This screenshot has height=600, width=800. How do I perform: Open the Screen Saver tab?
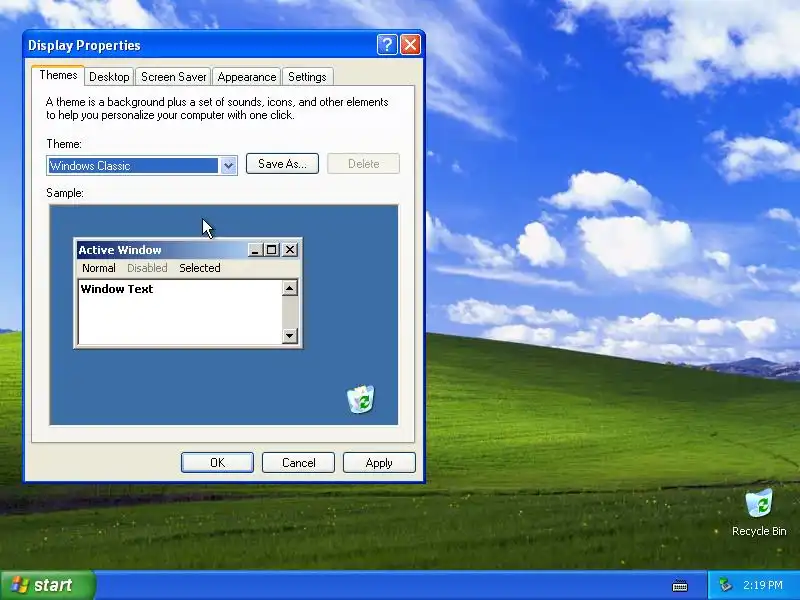click(x=173, y=77)
